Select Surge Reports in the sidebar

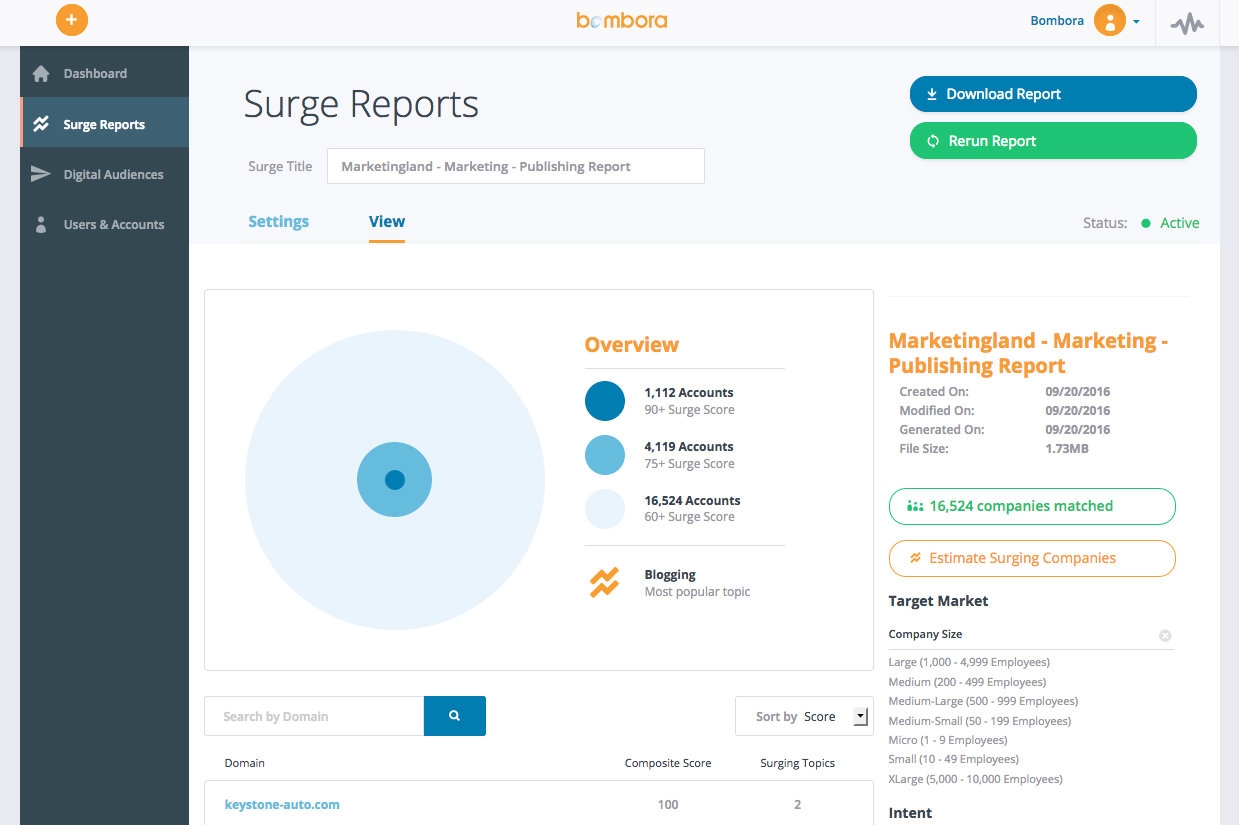(x=104, y=124)
